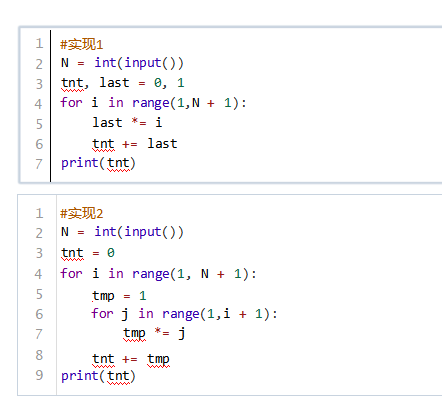This screenshot has height=401, width=442.
Task: Click line number 7 in the first code block
Action: pyautogui.click(x=39, y=164)
